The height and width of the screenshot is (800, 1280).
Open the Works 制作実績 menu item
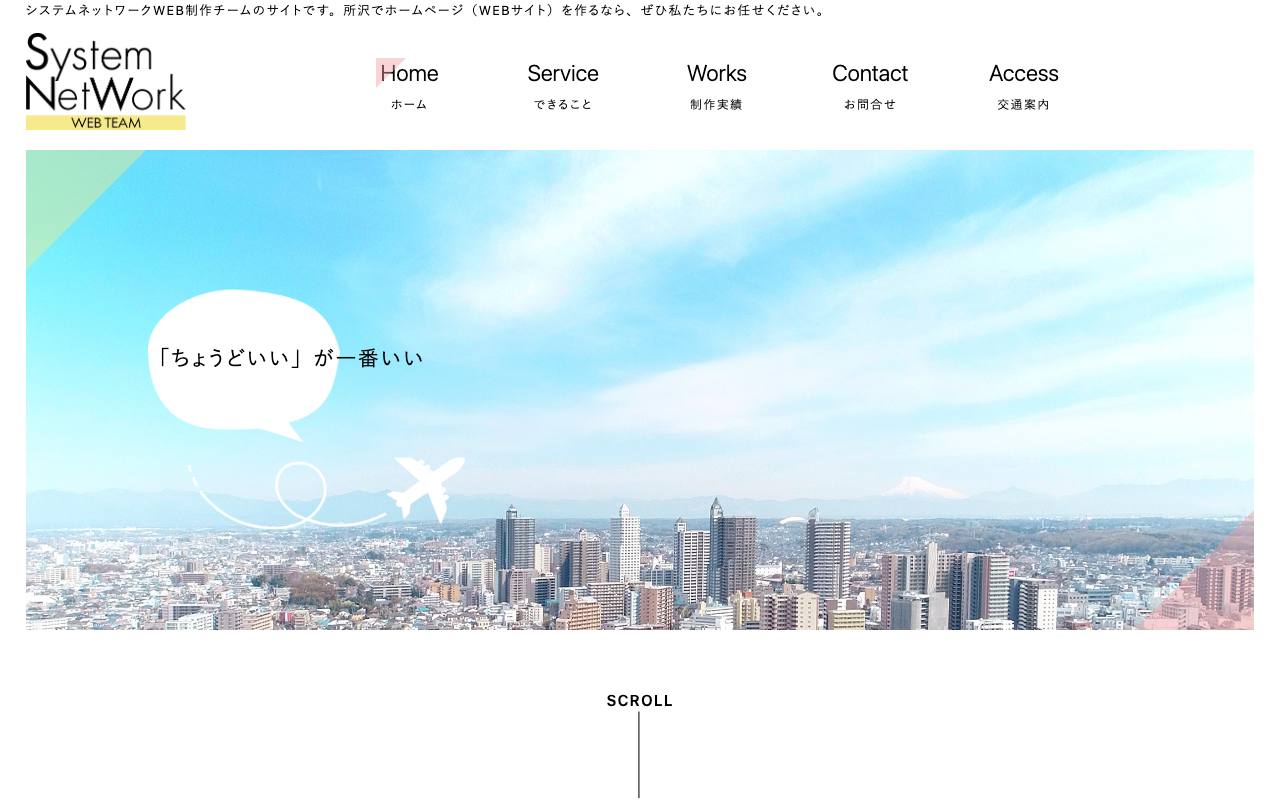[x=717, y=86]
